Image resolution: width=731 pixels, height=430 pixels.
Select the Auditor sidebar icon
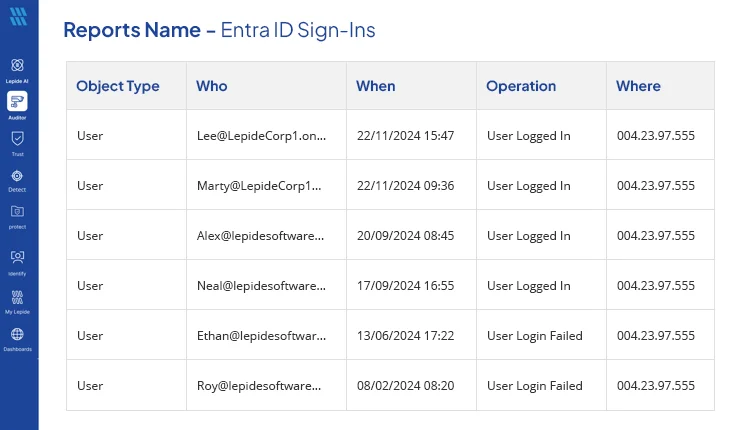(x=17, y=101)
